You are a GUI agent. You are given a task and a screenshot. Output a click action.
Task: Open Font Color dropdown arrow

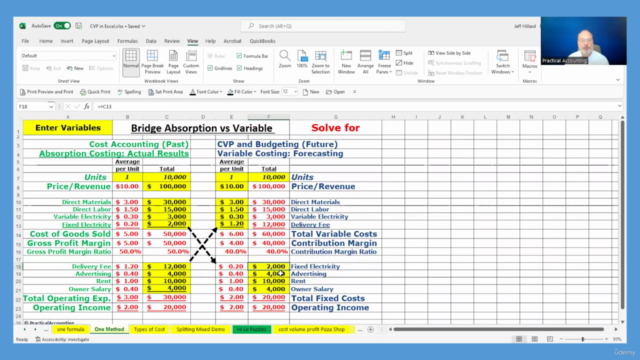[221, 92]
